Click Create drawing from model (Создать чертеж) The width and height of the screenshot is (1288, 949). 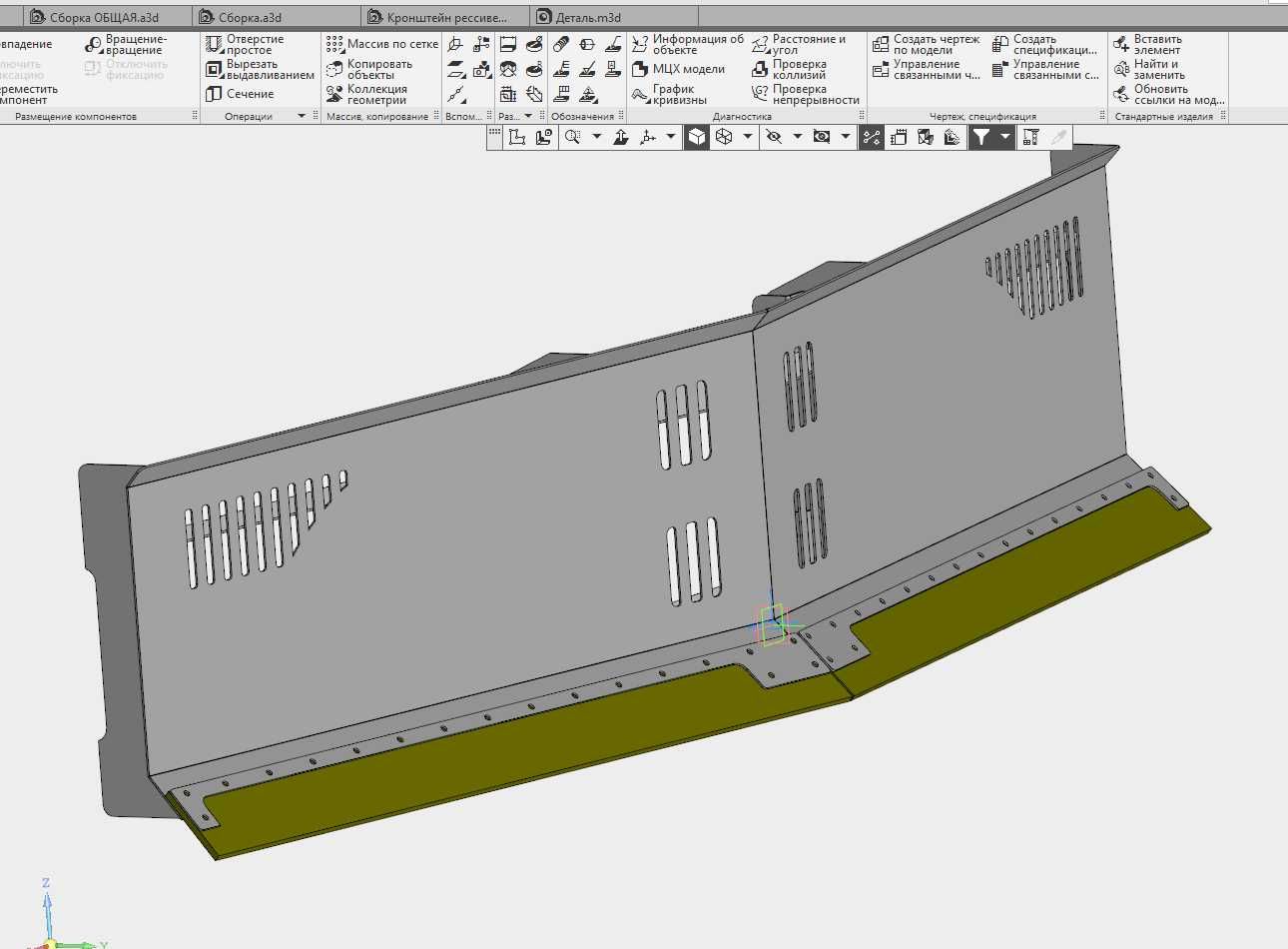coord(926,44)
